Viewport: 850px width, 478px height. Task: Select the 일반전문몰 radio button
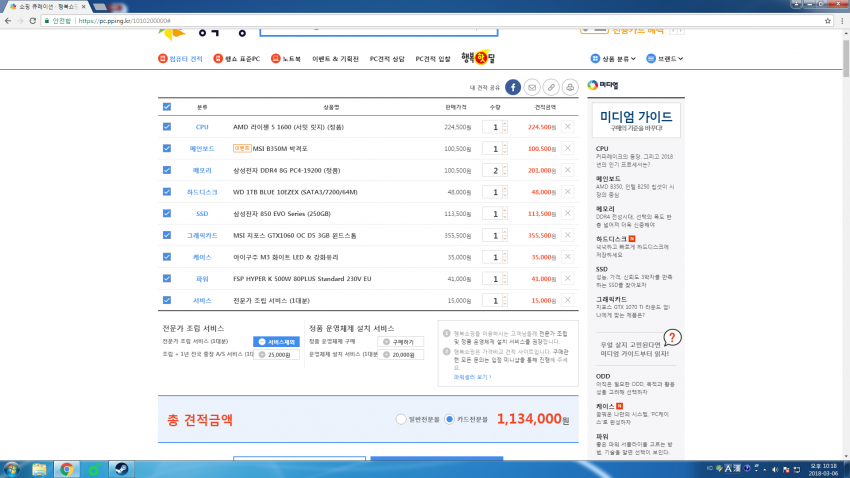coord(401,419)
